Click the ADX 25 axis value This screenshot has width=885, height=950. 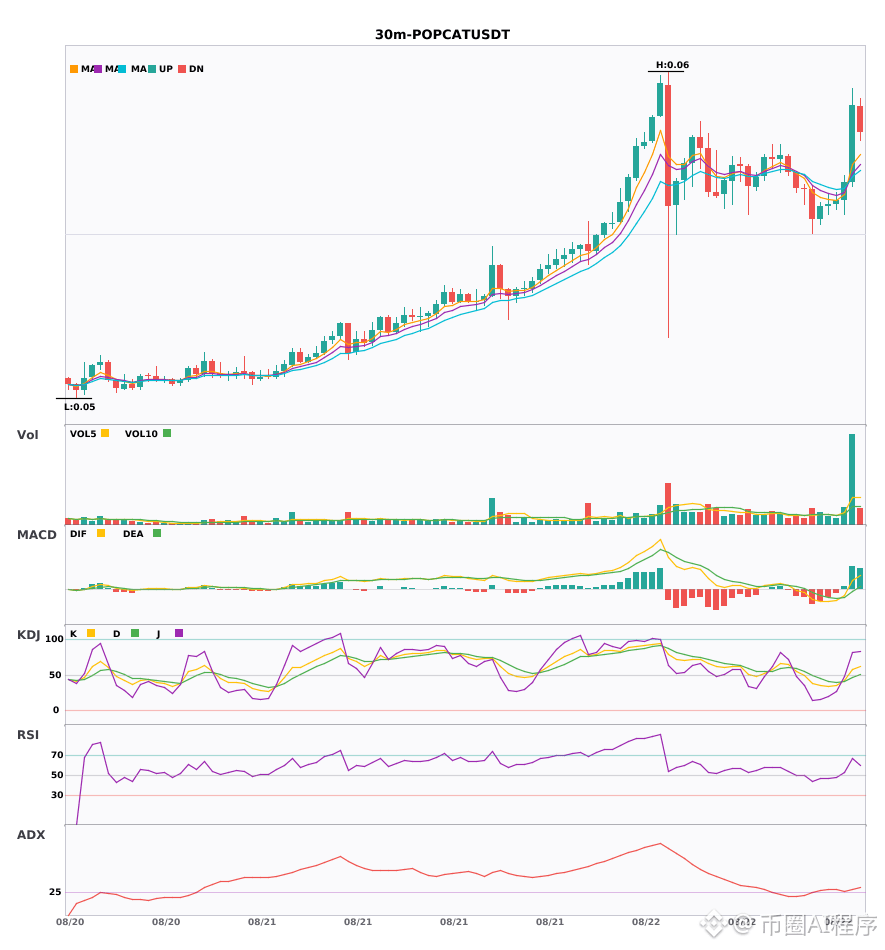point(55,892)
